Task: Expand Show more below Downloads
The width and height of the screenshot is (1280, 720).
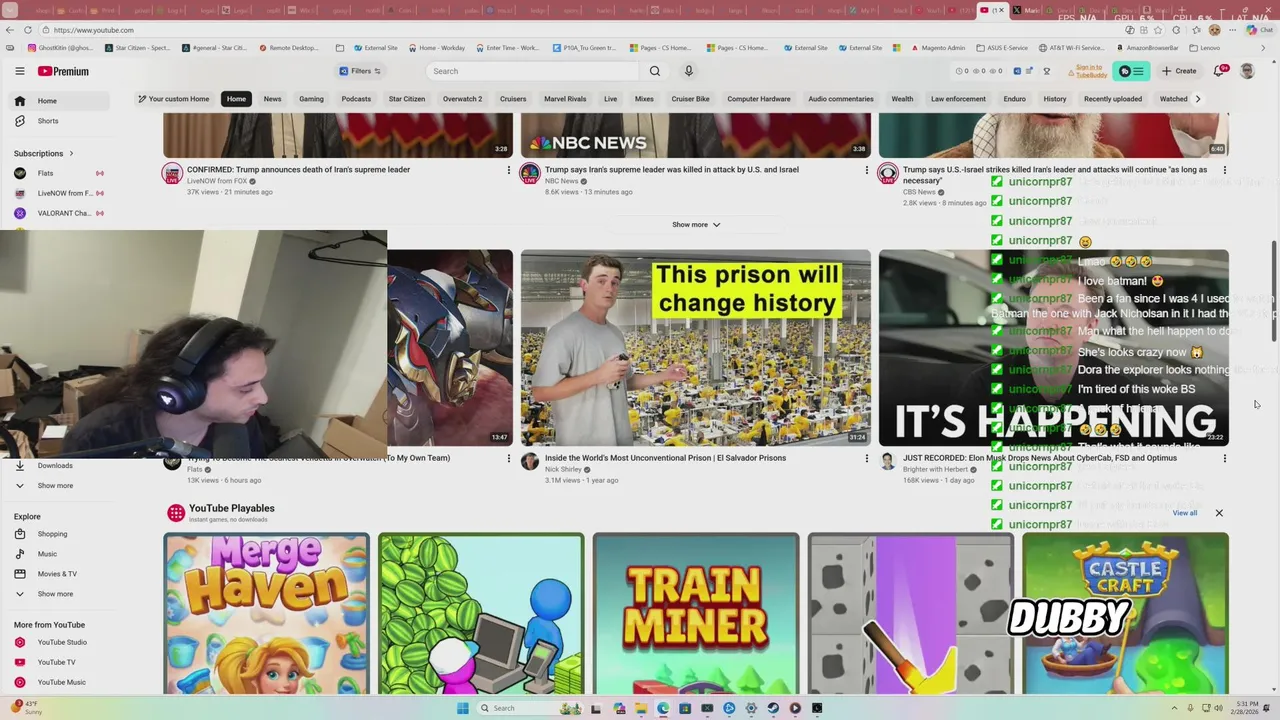Action: pyautogui.click(x=57, y=486)
